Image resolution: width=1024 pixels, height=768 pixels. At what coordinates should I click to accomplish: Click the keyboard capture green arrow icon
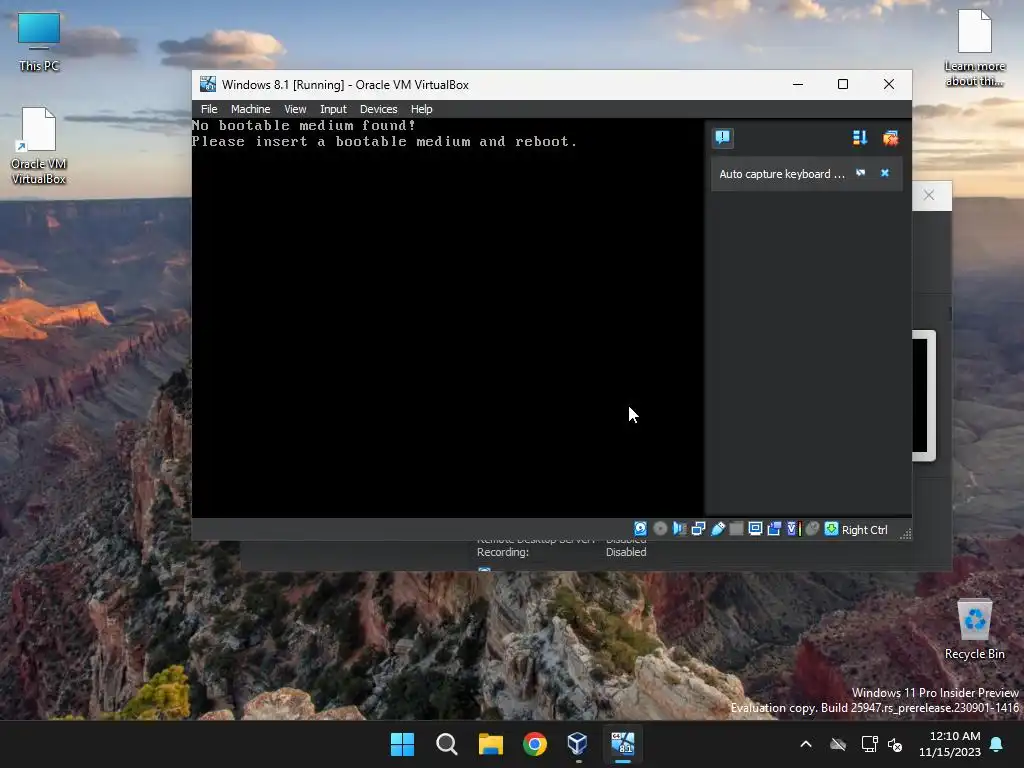831,529
